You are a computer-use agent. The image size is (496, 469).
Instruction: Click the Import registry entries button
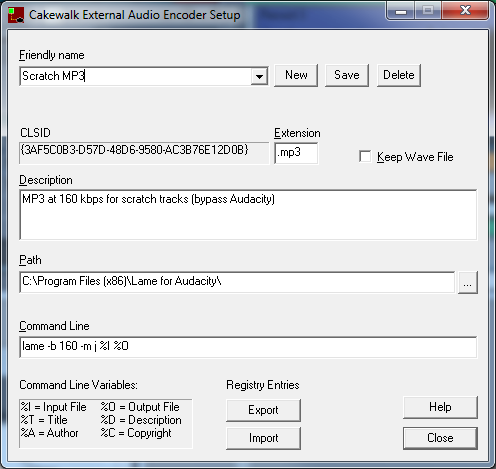pyautogui.click(x=263, y=438)
